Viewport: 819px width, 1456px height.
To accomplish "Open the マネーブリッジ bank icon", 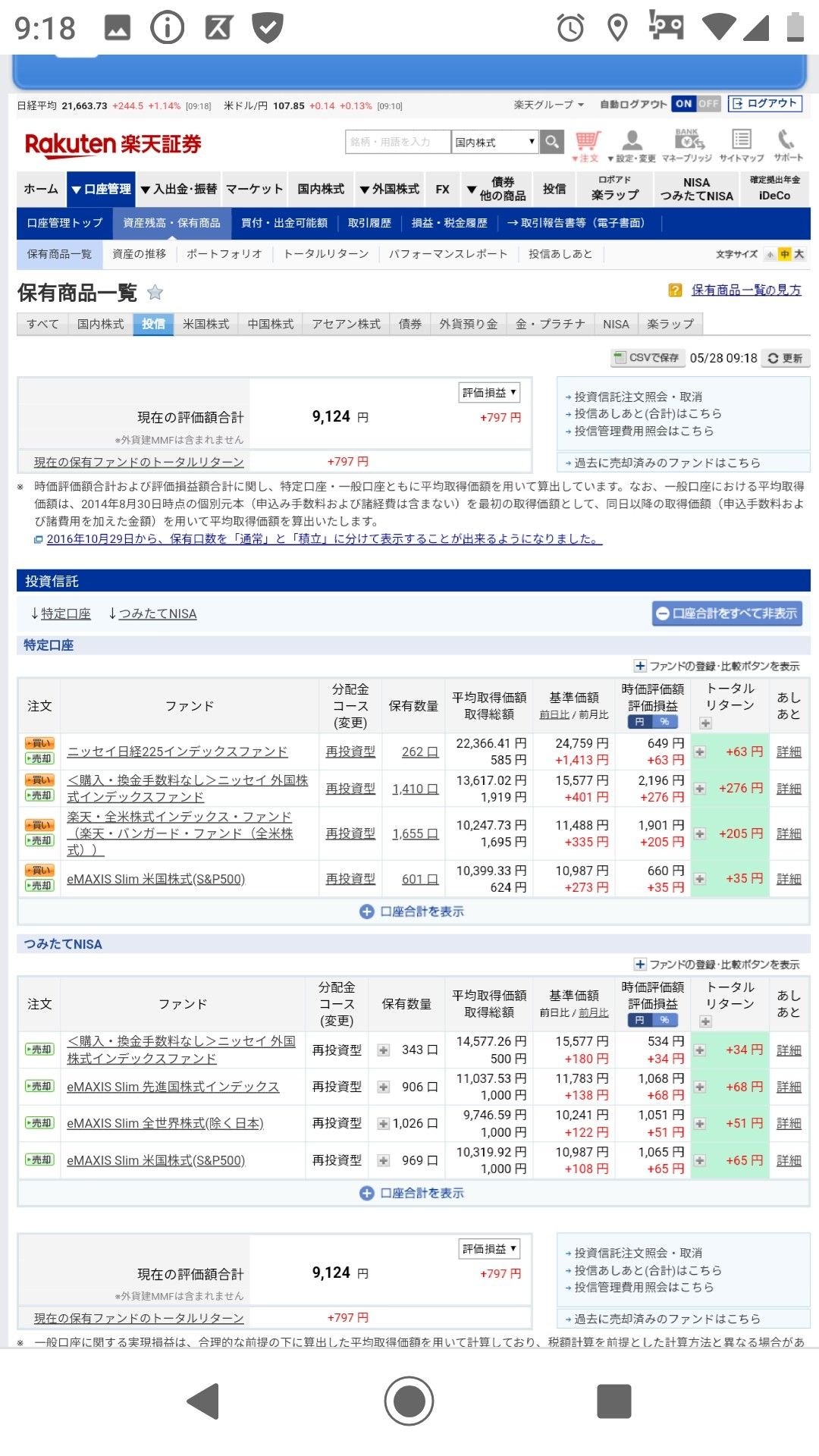I will [687, 146].
